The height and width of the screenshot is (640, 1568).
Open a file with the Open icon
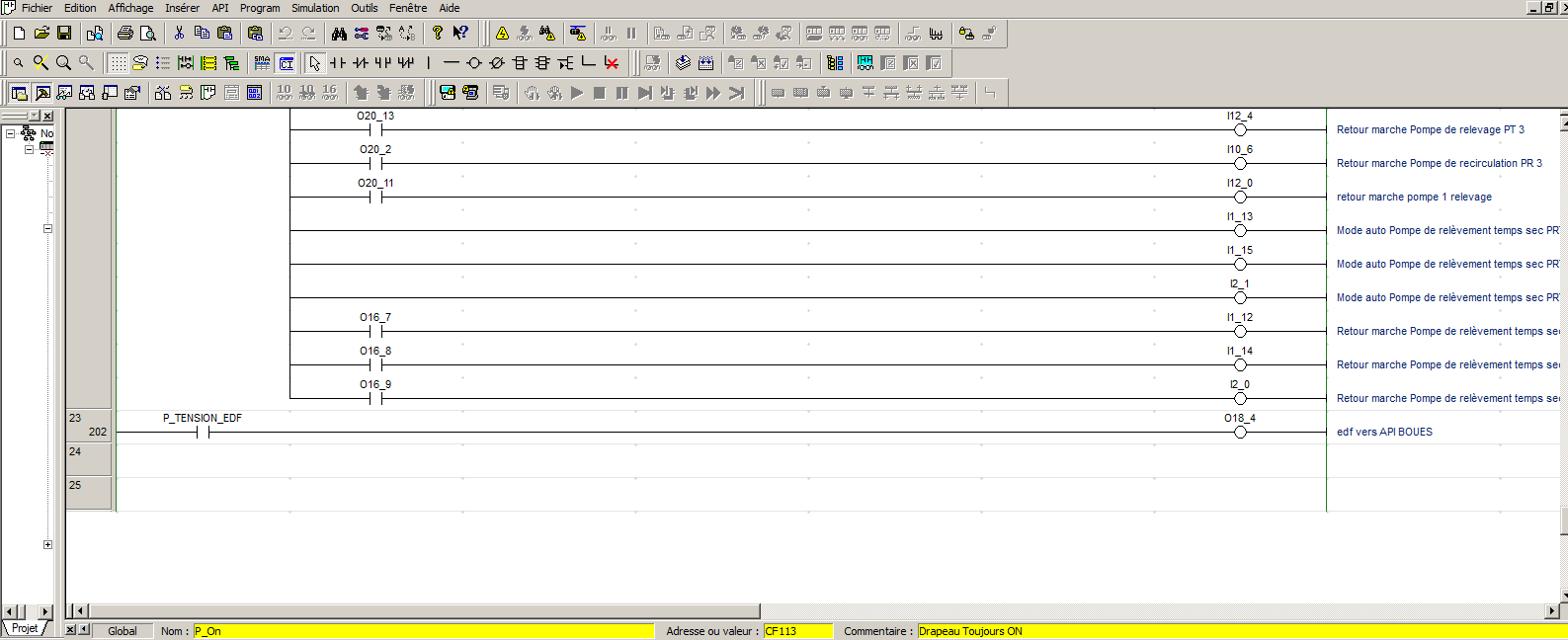[x=41, y=34]
